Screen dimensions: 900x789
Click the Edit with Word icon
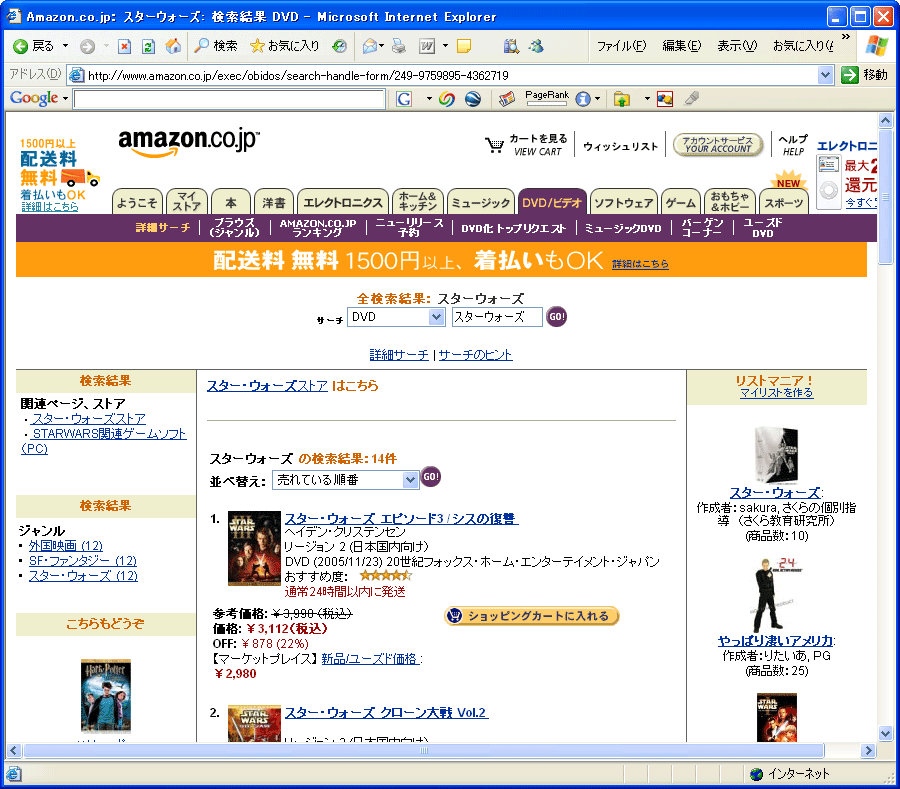(427, 46)
